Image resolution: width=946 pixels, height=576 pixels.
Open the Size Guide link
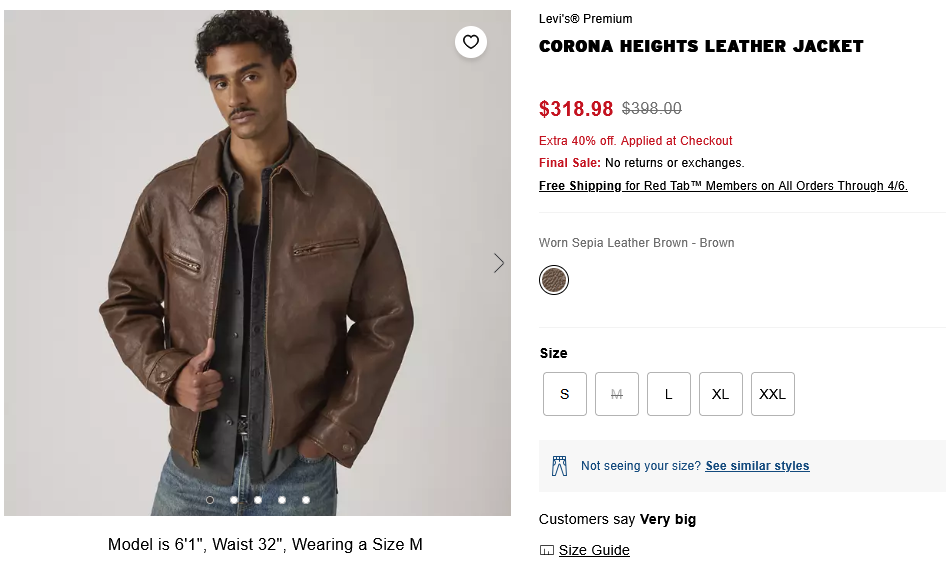594,550
